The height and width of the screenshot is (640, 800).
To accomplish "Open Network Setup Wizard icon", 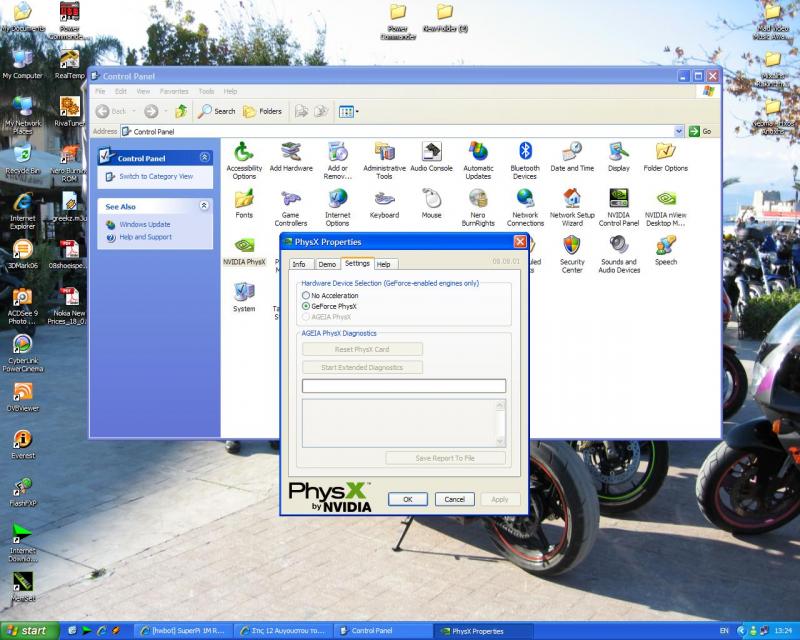I will click(572, 207).
